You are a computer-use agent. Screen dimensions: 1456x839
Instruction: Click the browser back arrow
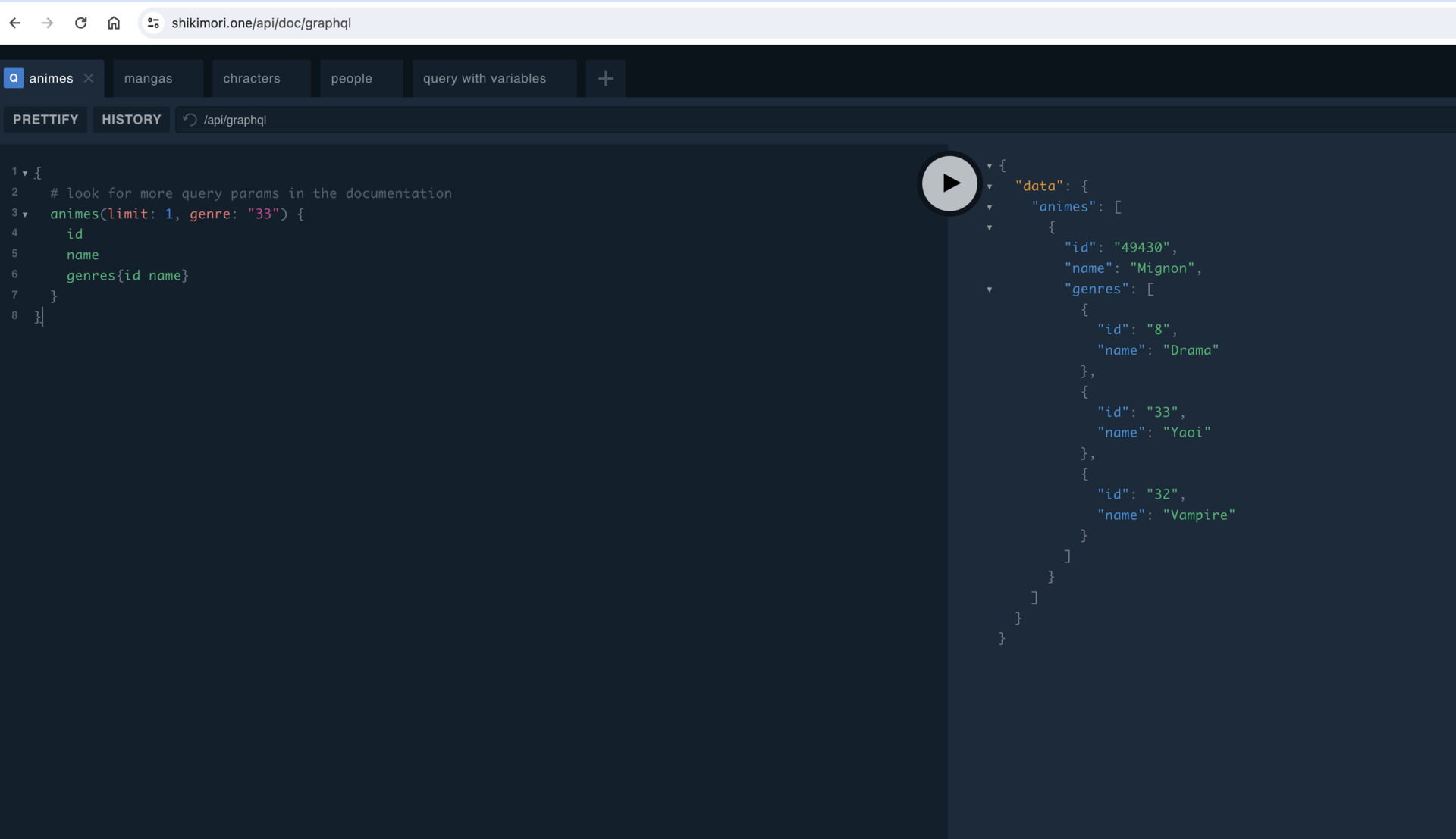15,23
